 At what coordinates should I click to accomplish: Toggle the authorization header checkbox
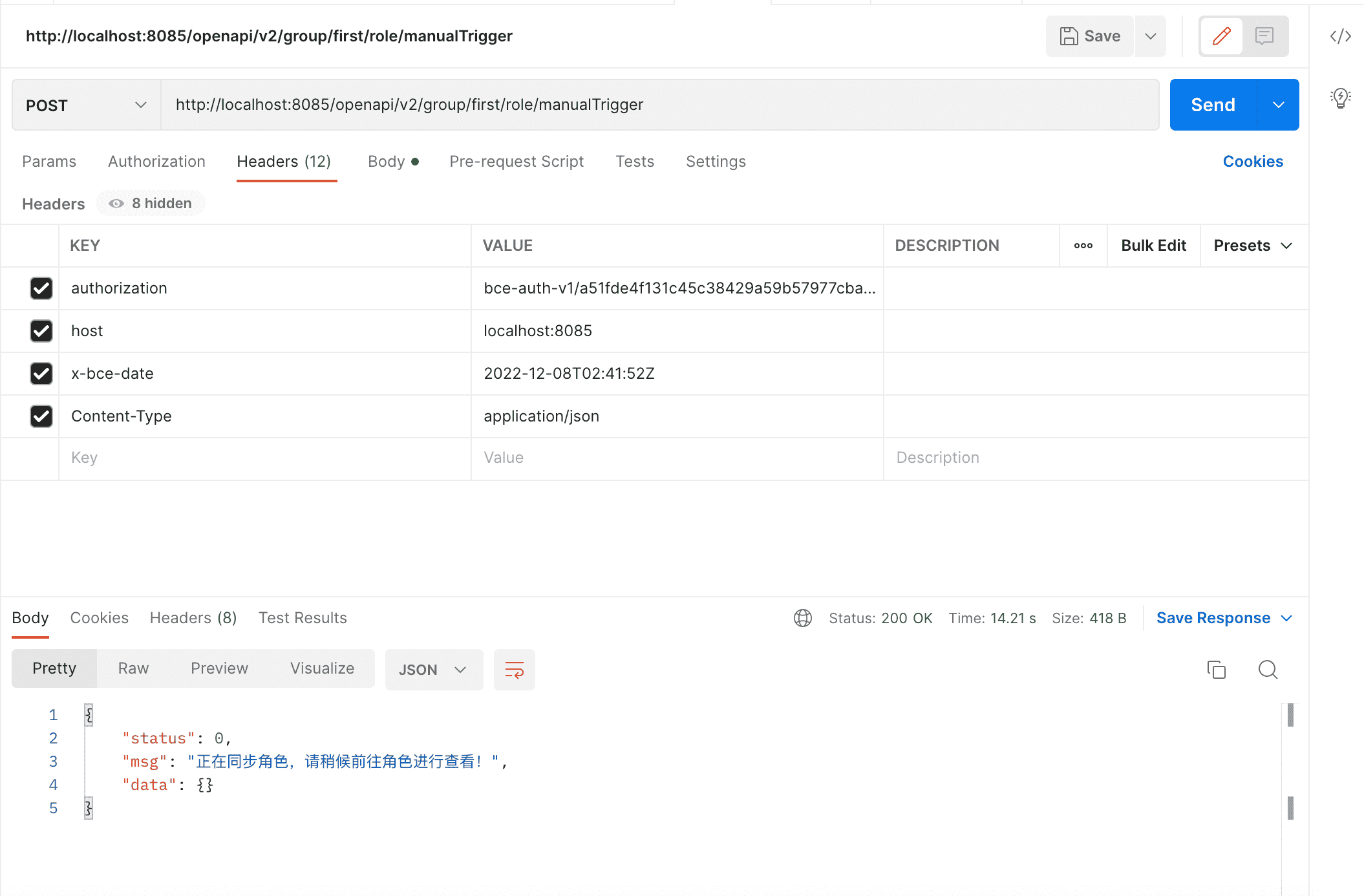(x=40, y=288)
